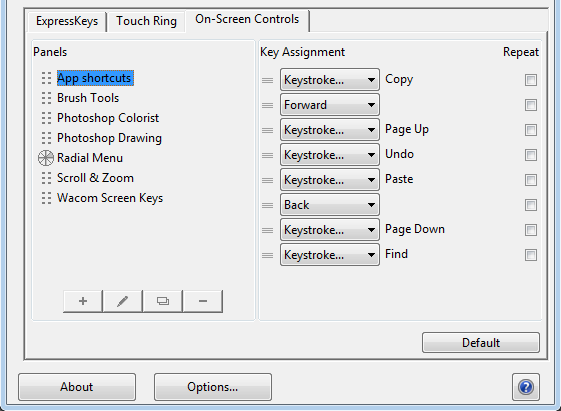Select the Radial Menu wheel icon
This screenshot has width=561, height=411.
coord(46,158)
